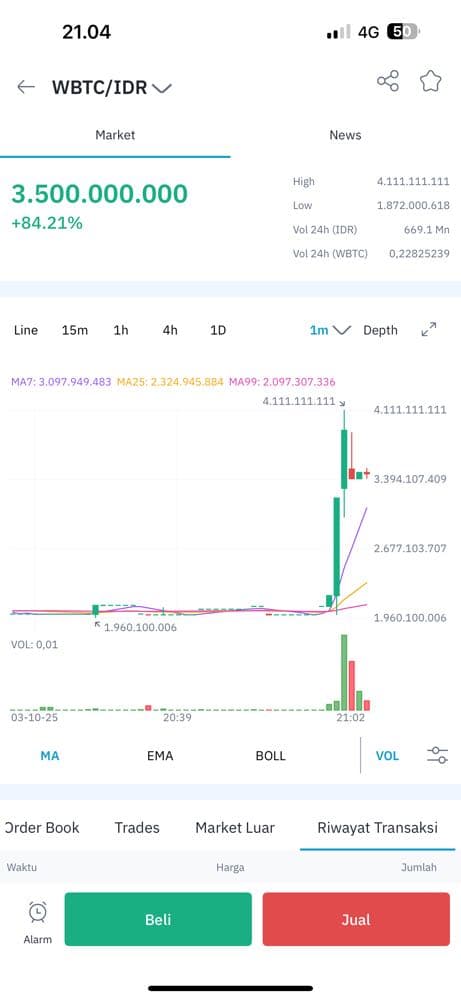Viewport: 461px width, 1000px height.
Task: Switch chart to 15m timeframe
Action: coord(75,330)
